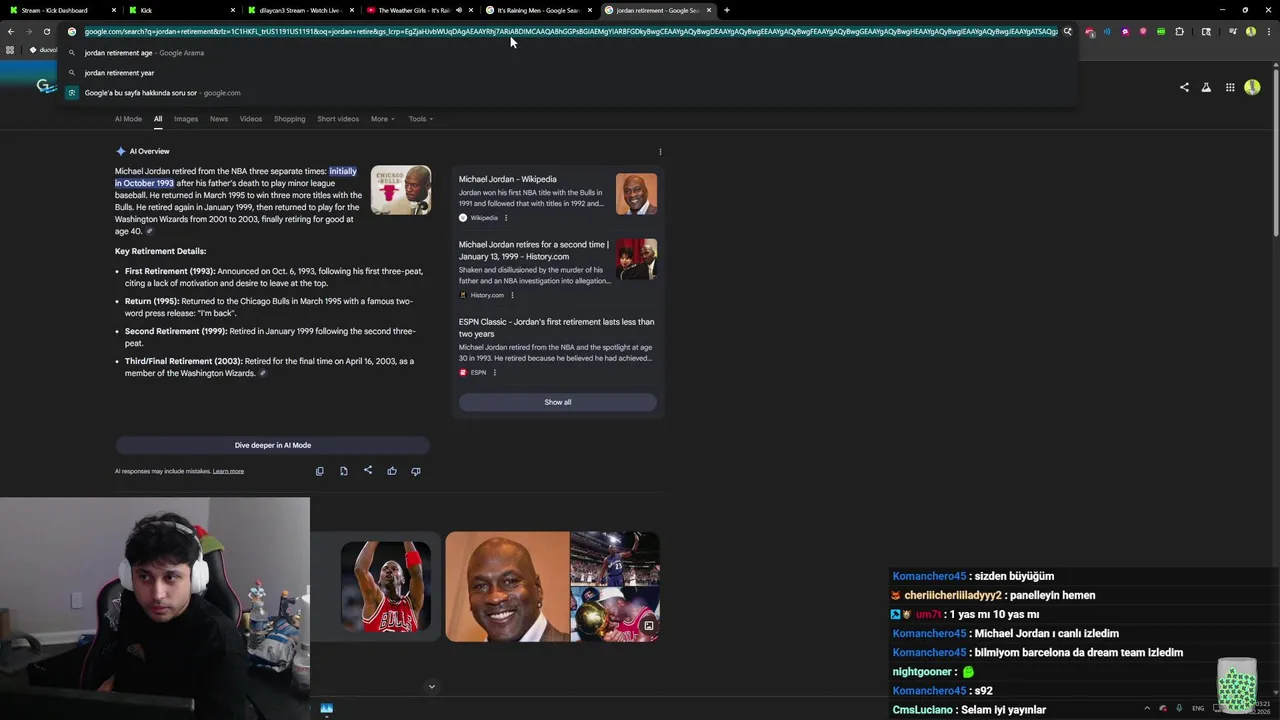
Task: Open the Learn more link
Action: [228, 471]
